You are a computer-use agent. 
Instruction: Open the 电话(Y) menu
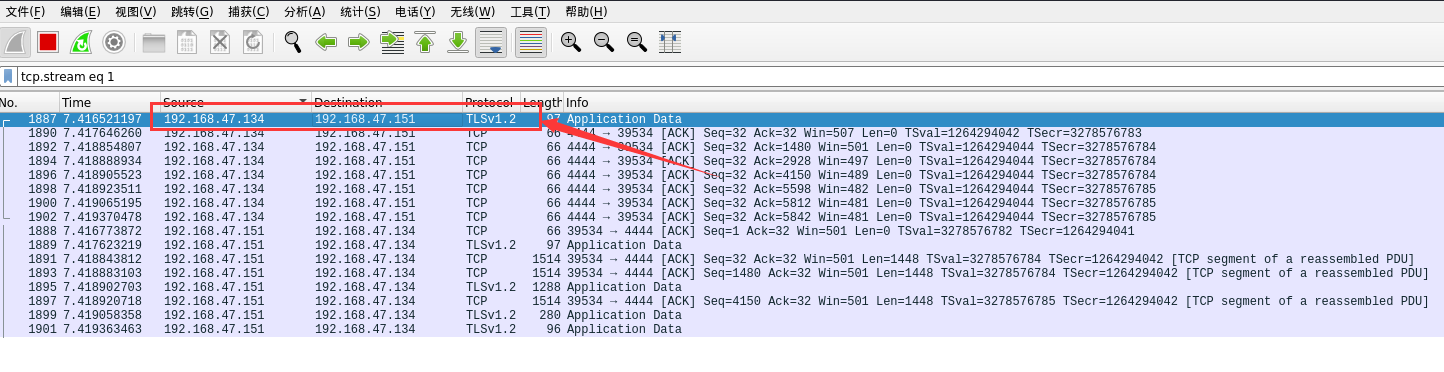pos(415,12)
